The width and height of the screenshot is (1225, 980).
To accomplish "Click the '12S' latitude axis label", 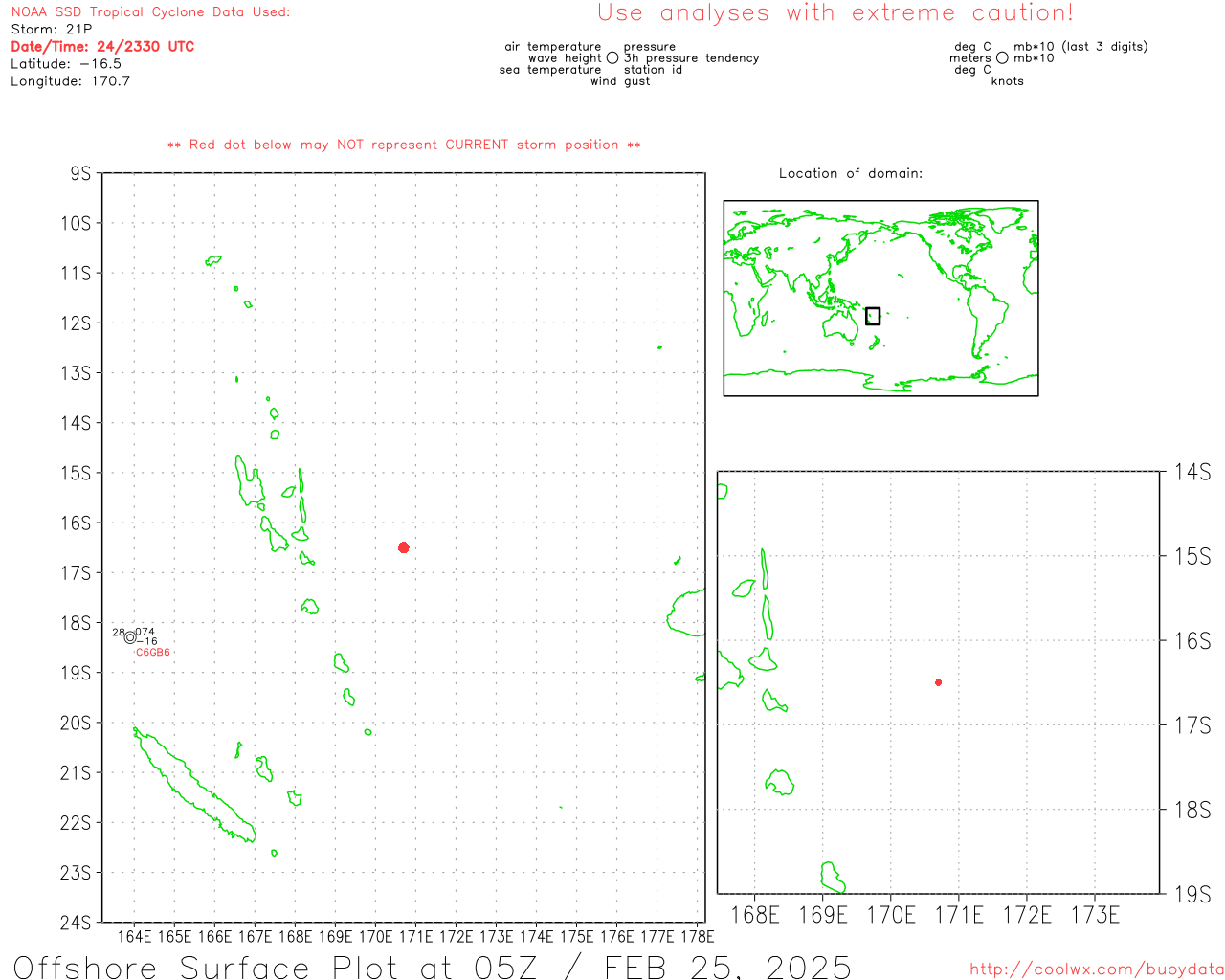I will coord(76,323).
